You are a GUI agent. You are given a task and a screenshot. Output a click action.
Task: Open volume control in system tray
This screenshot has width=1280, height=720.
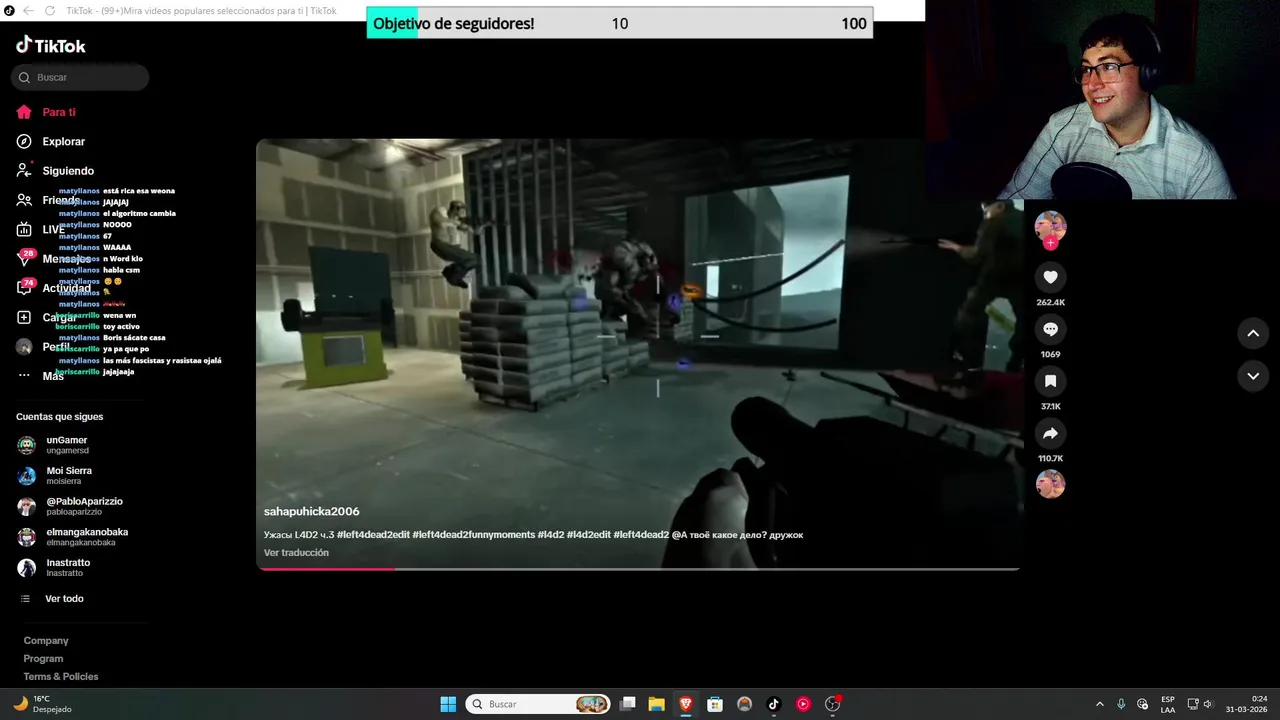pyautogui.click(x=1208, y=704)
